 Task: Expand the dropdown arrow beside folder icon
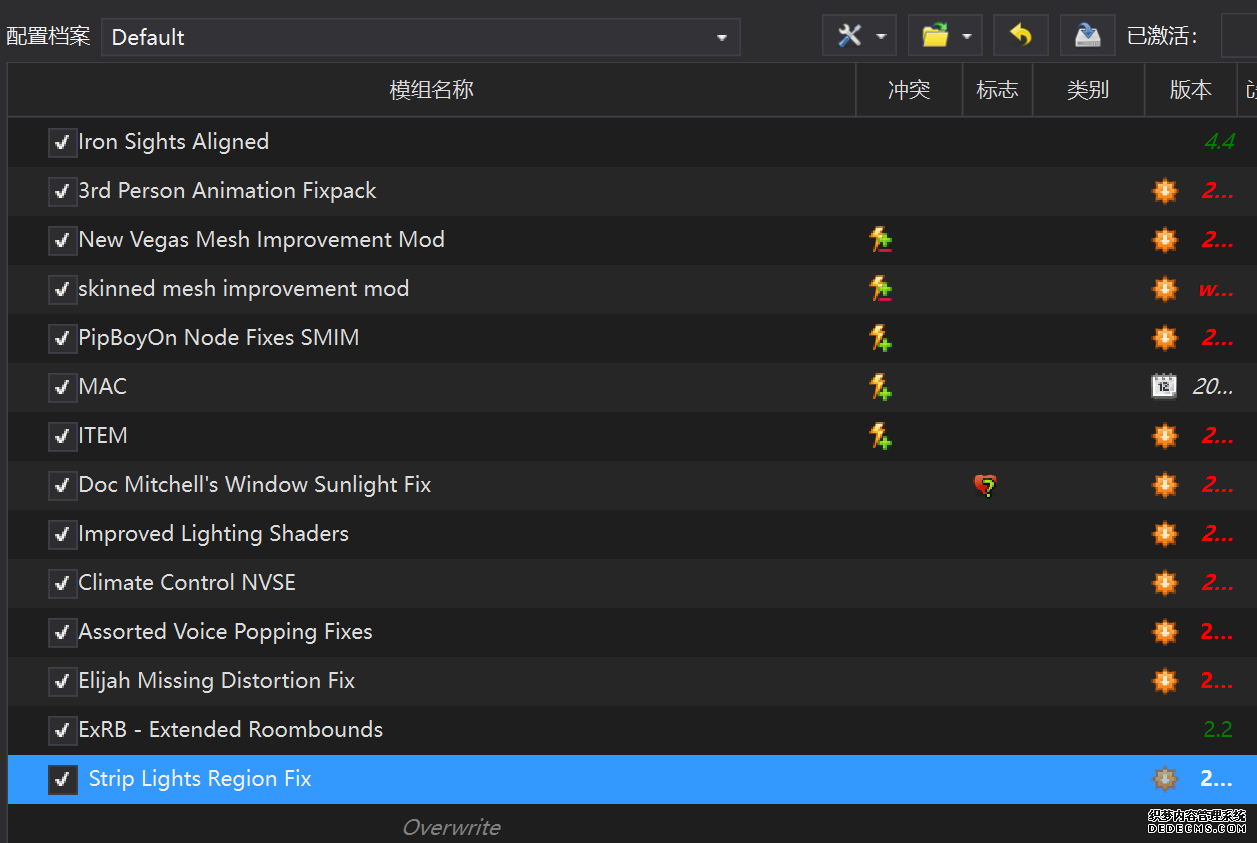pos(967,37)
